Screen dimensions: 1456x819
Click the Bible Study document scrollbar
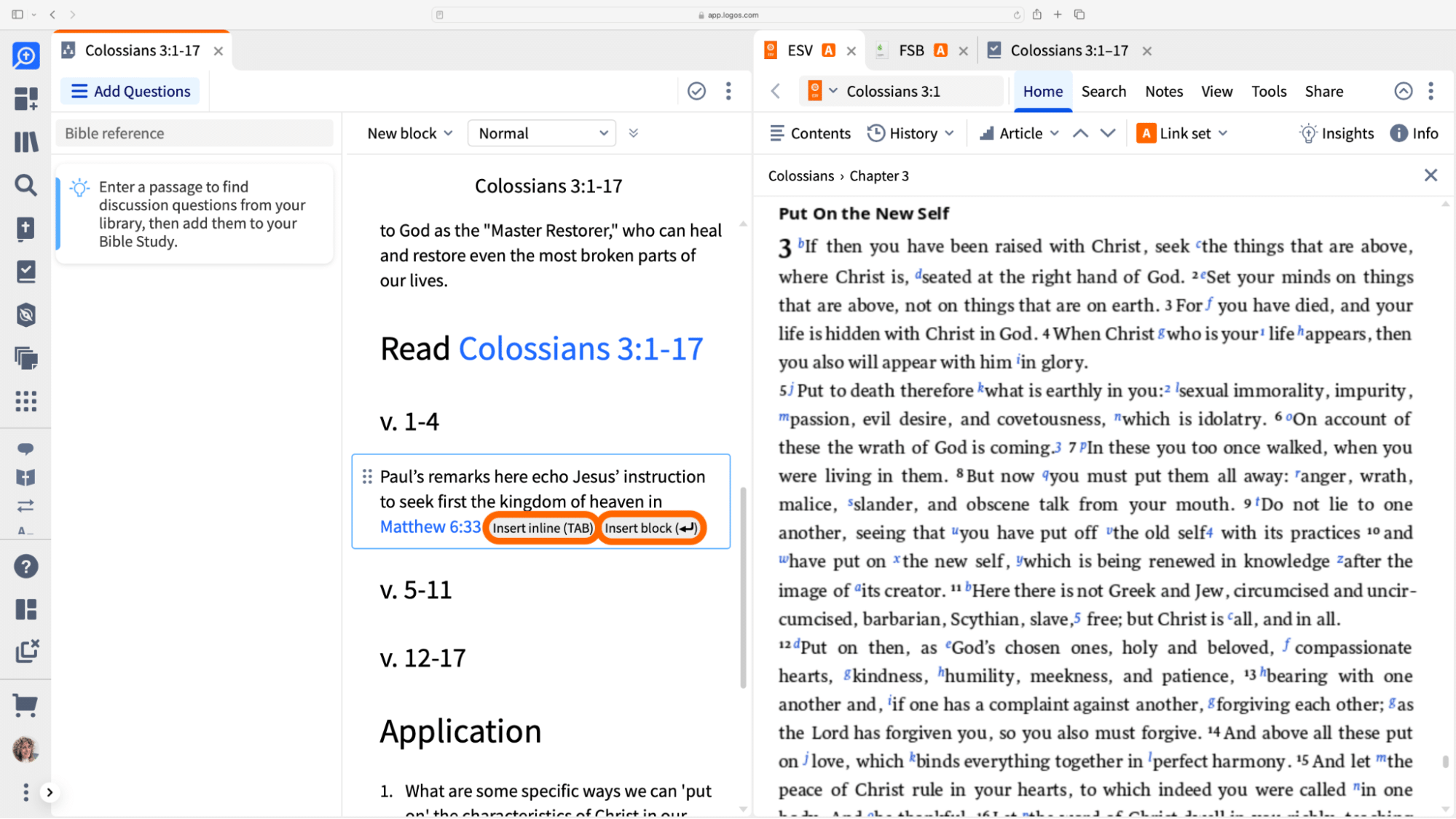743,587
